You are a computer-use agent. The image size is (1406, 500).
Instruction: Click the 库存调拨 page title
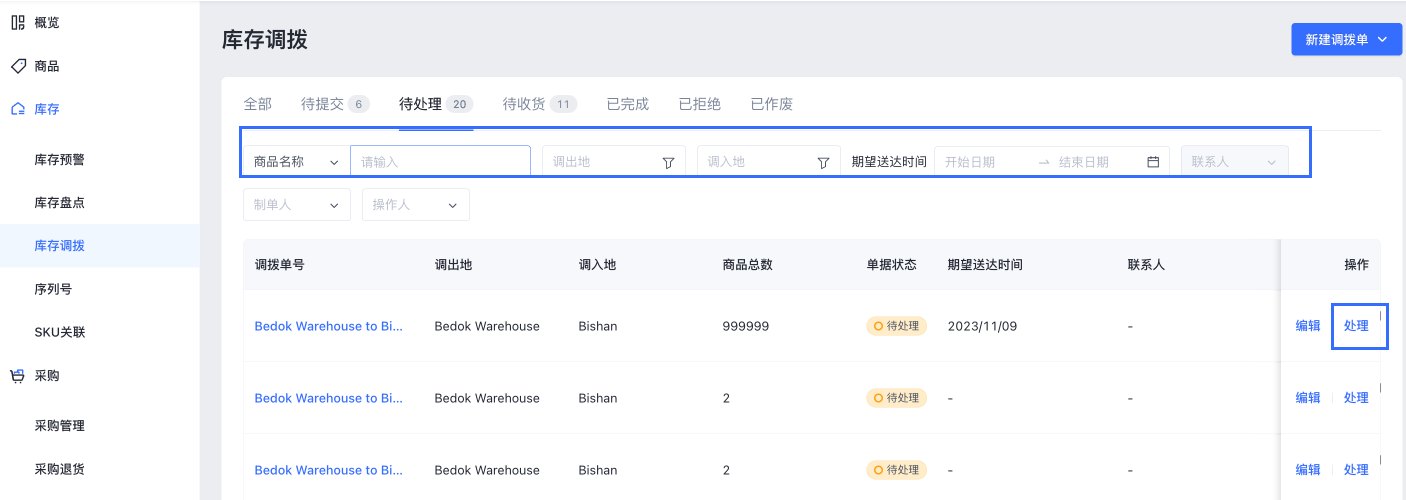click(x=265, y=40)
